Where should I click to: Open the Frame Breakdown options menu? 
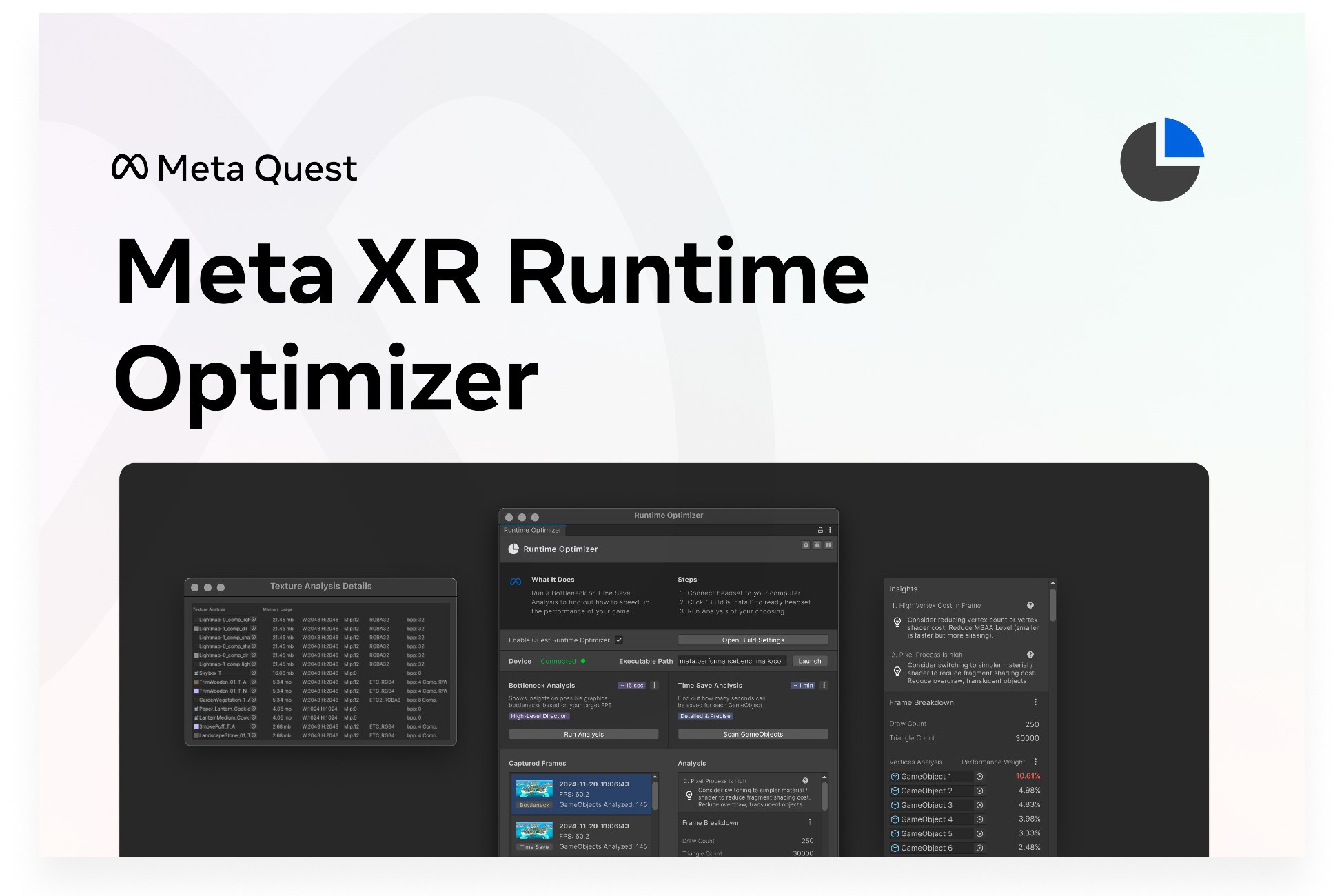click(x=1036, y=702)
